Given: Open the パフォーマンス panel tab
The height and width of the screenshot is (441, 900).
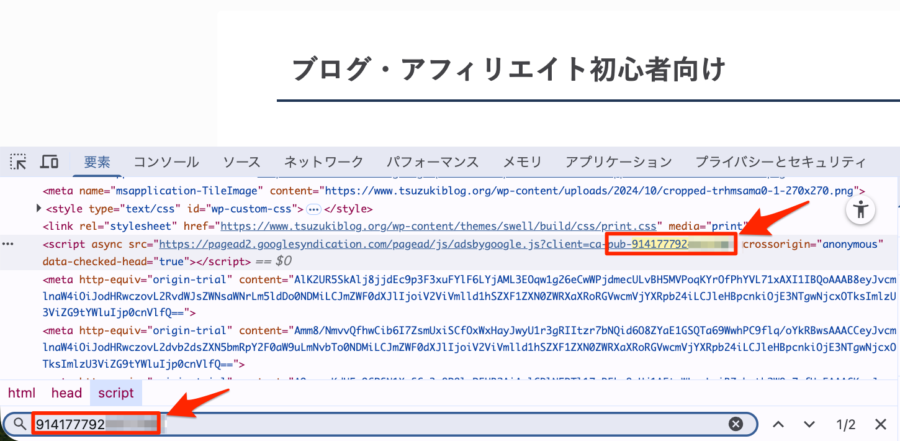Looking at the screenshot, I should coord(432,162).
